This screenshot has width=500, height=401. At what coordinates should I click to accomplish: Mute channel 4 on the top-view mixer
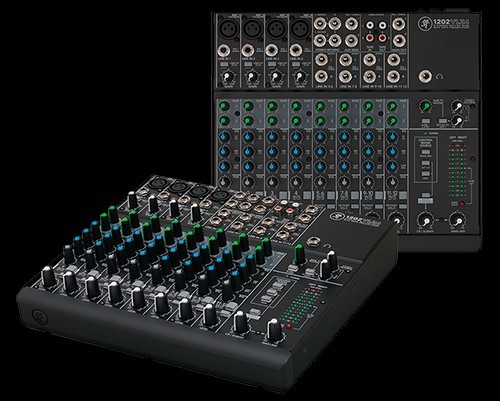pos(307,195)
